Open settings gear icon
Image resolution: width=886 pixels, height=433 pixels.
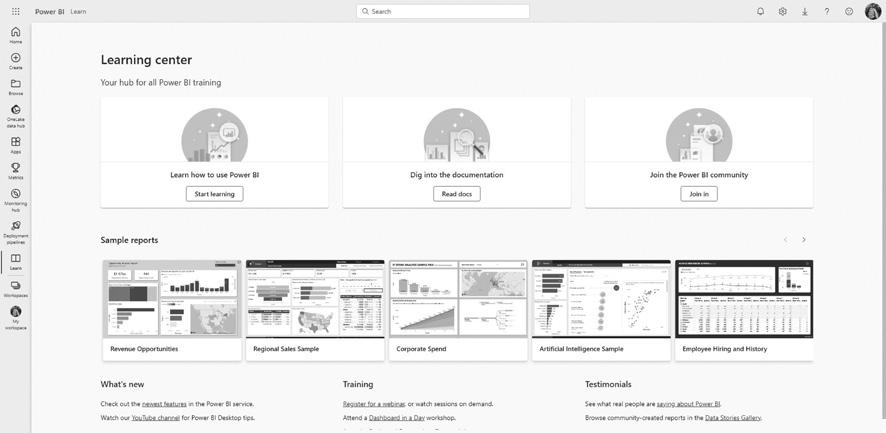[x=782, y=11]
